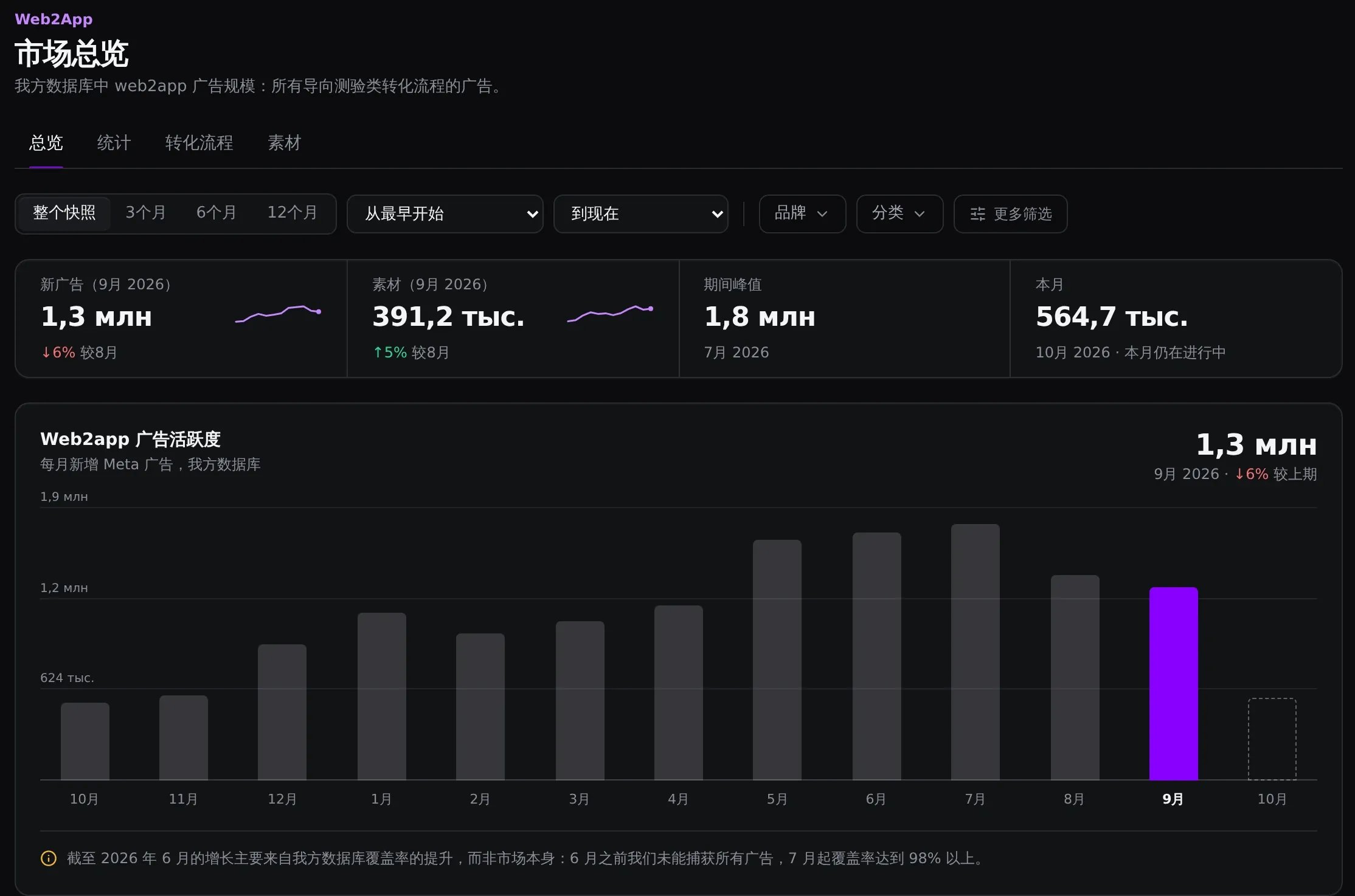This screenshot has height=896, width=1355.
Task: Click the ↑5% 较8月 change indicator
Action: coord(411,353)
